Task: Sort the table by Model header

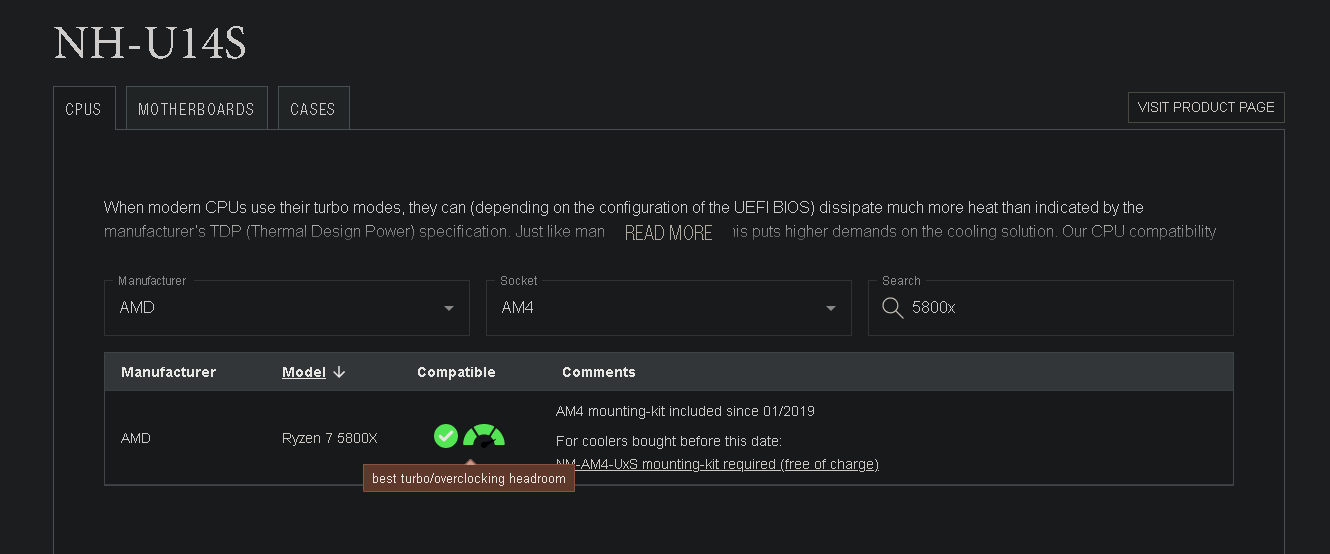Action: click(x=303, y=372)
